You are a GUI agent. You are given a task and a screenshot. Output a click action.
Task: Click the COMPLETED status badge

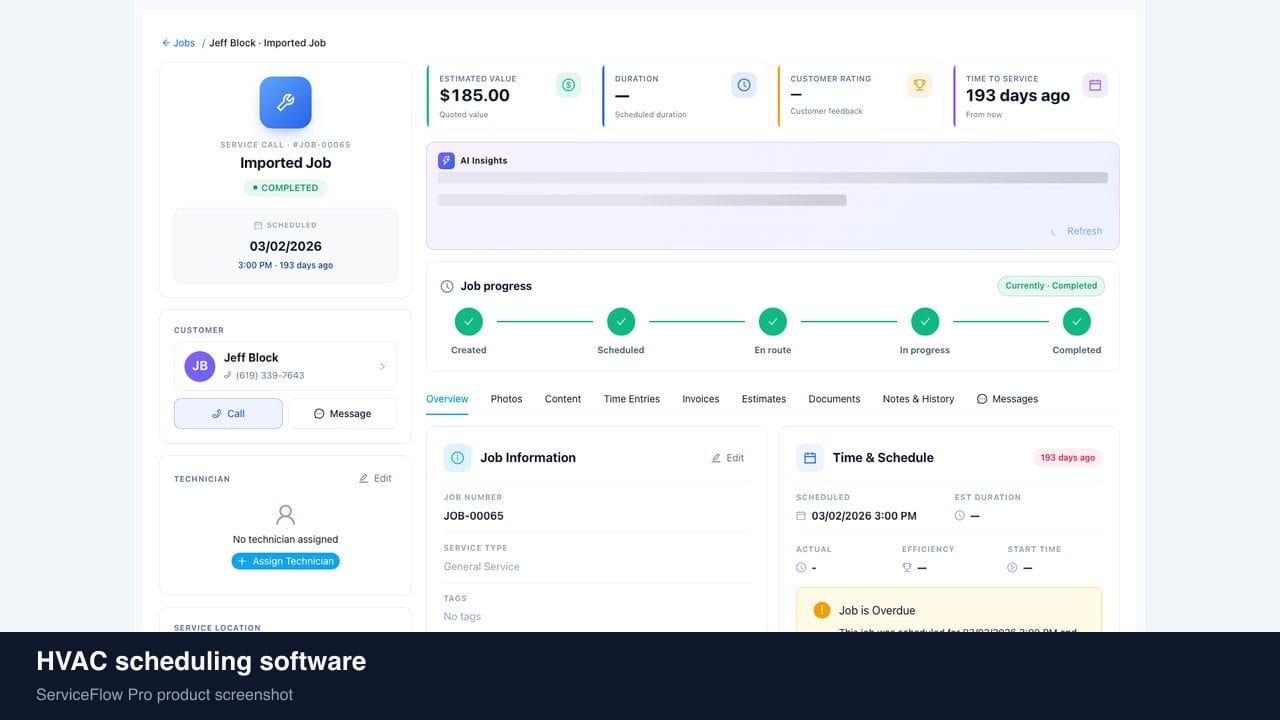[x=285, y=188]
